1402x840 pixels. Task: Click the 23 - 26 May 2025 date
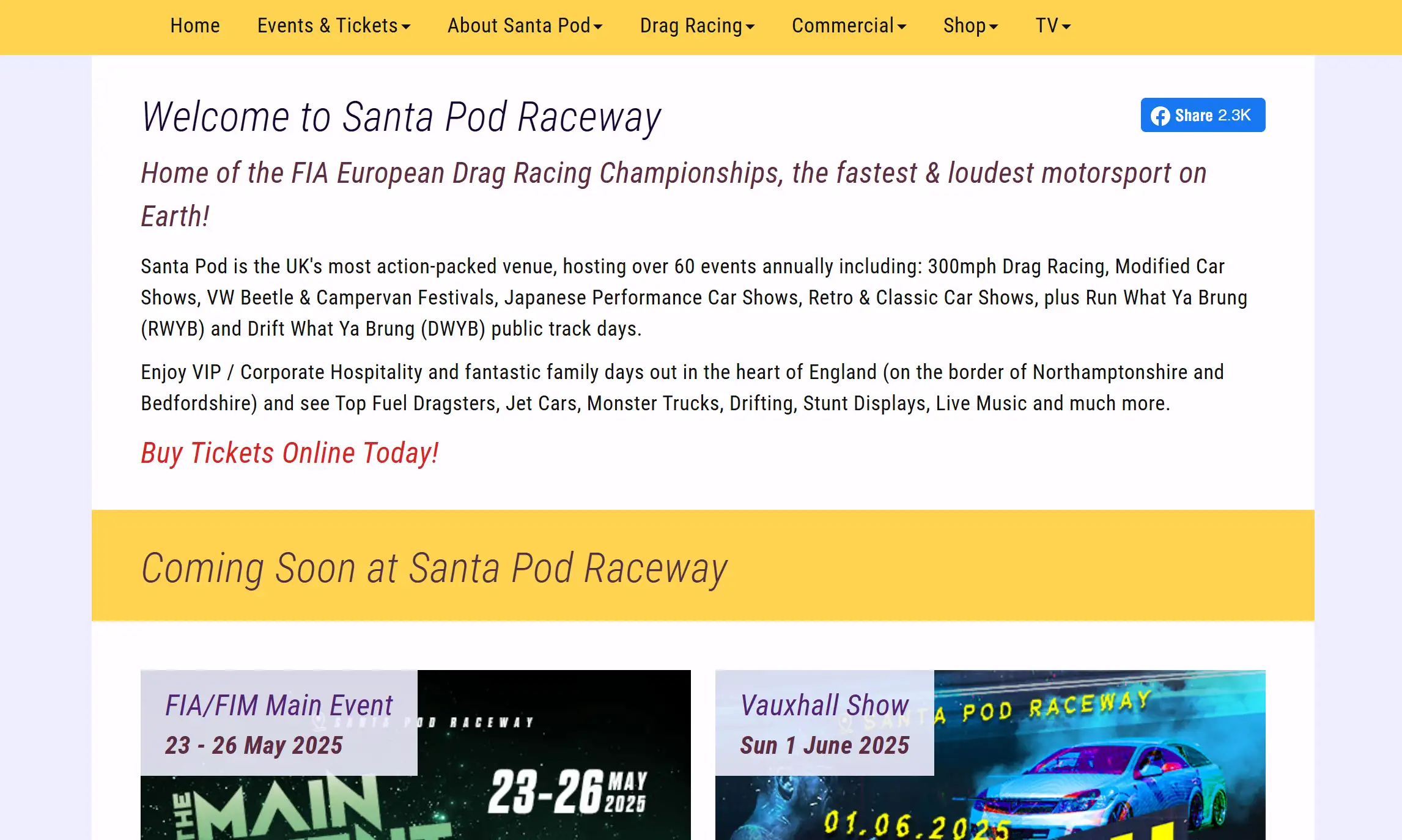pyautogui.click(x=254, y=745)
